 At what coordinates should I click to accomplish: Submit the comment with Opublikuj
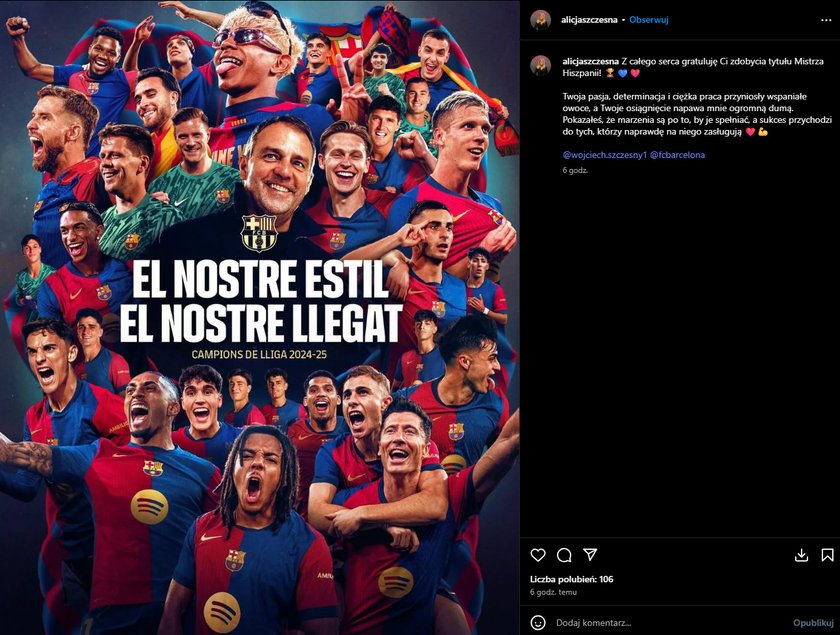[x=813, y=623]
